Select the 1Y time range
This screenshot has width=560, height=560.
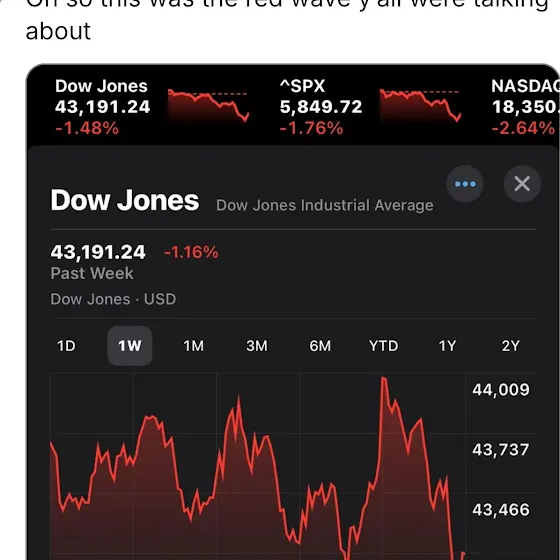(x=447, y=346)
